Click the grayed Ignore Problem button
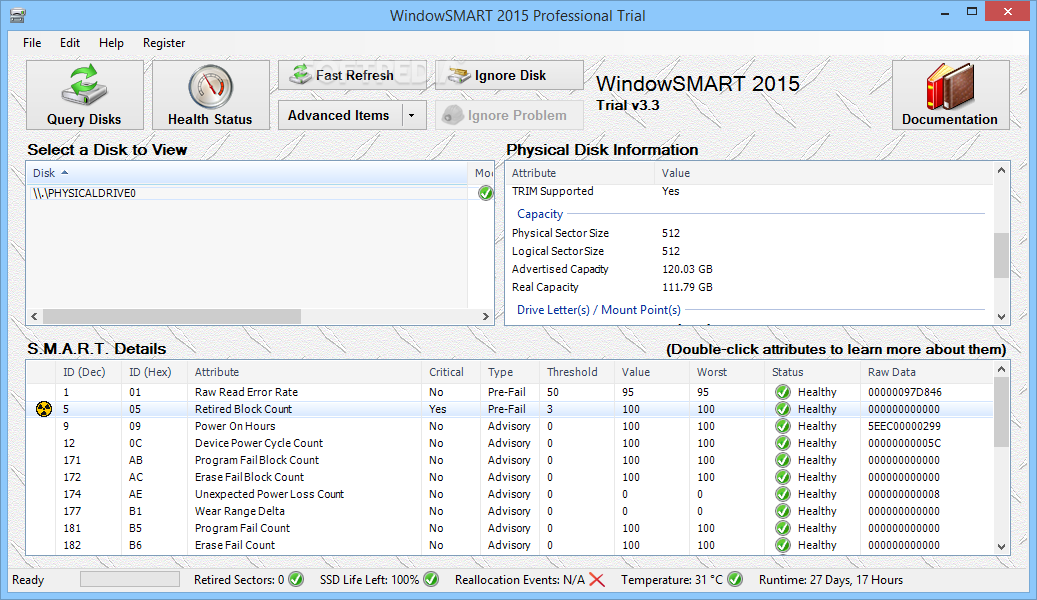This screenshot has width=1037, height=600. [x=509, y=115]
